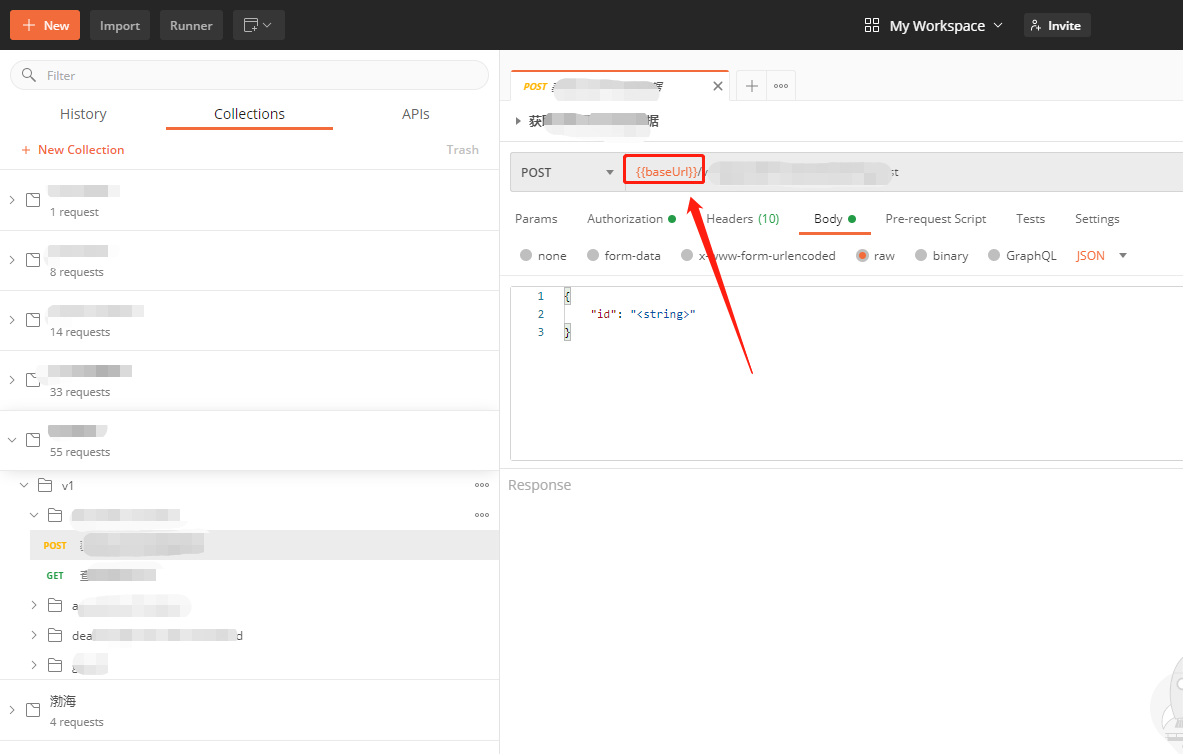Viewport: 1183px width, 754px height.
Task: Click the request URL field
Action: pyautogui.click(x=903, y=172)
